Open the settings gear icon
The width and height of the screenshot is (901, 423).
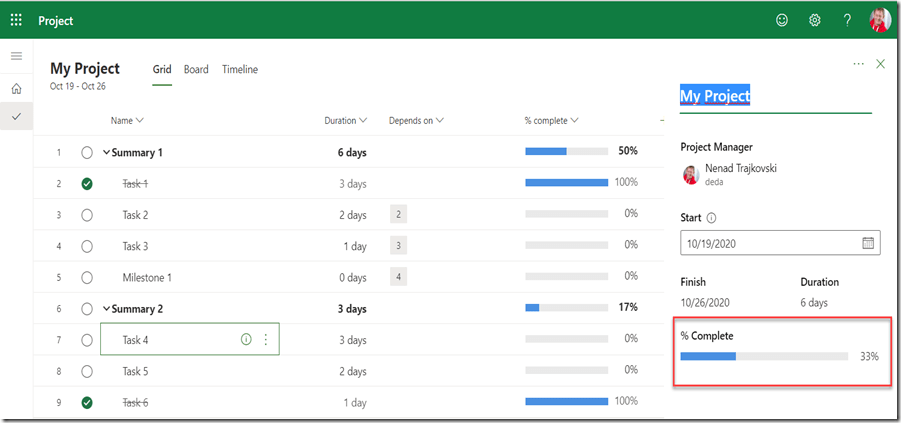815,20
